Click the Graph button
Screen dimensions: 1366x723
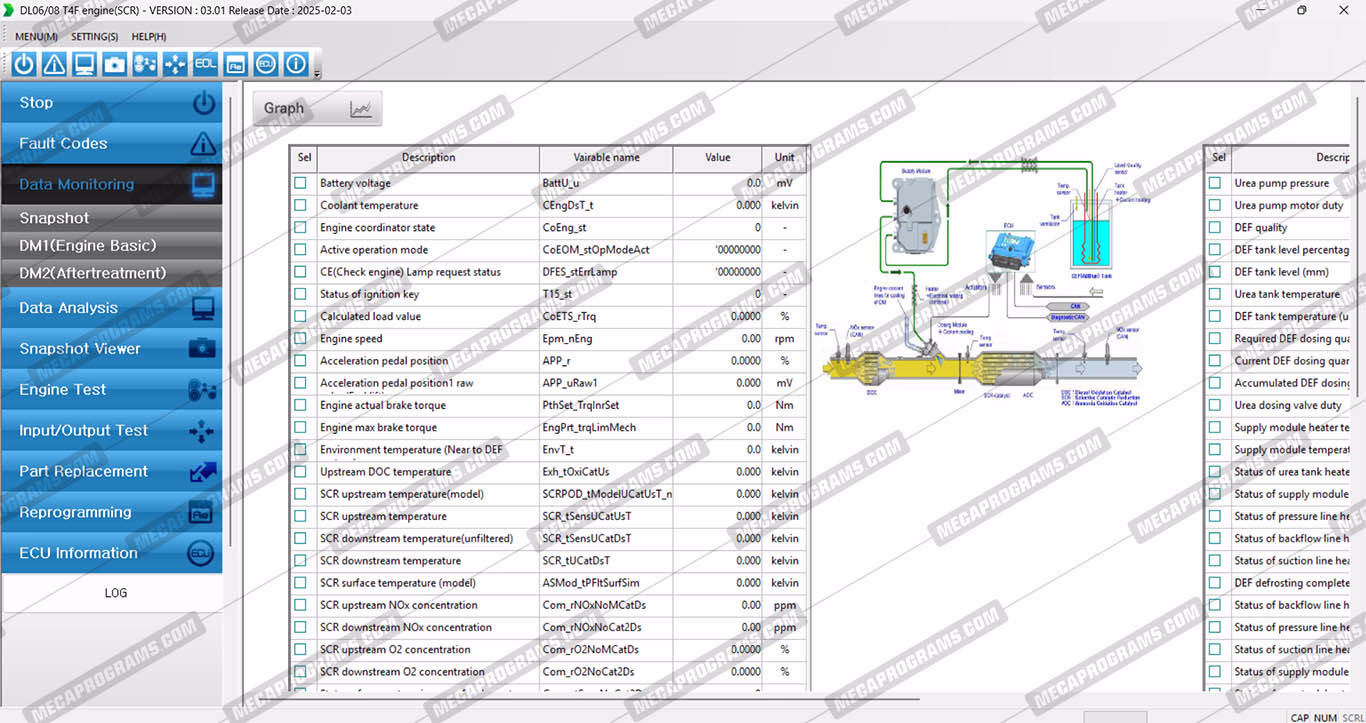click(317, 109)
